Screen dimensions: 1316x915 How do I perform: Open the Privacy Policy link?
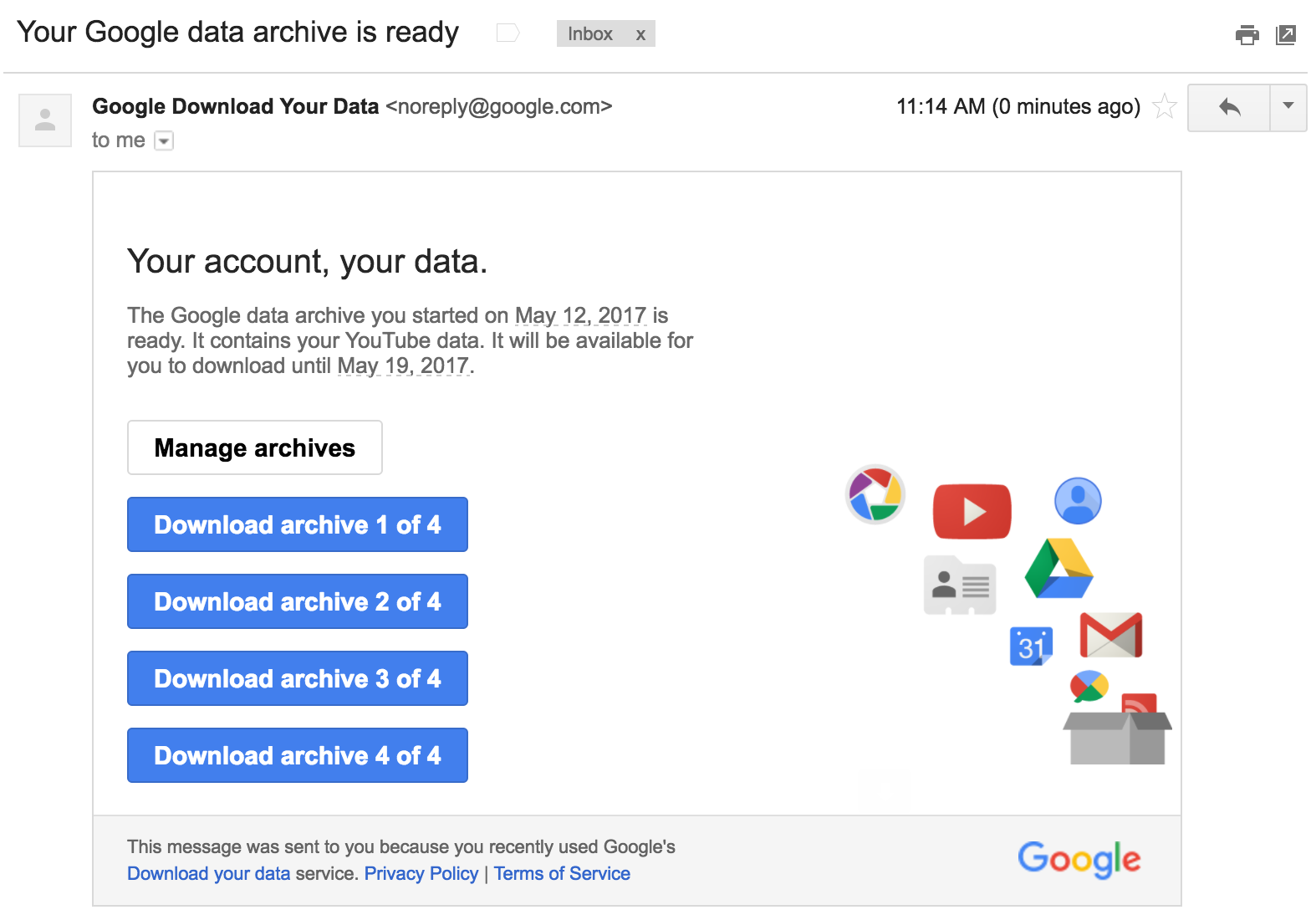(x=421, y=873)
